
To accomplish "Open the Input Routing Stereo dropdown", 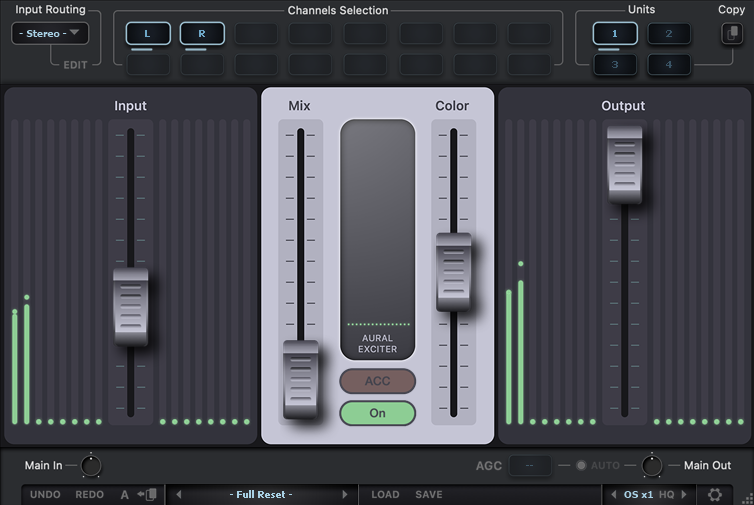I will 50,34.
